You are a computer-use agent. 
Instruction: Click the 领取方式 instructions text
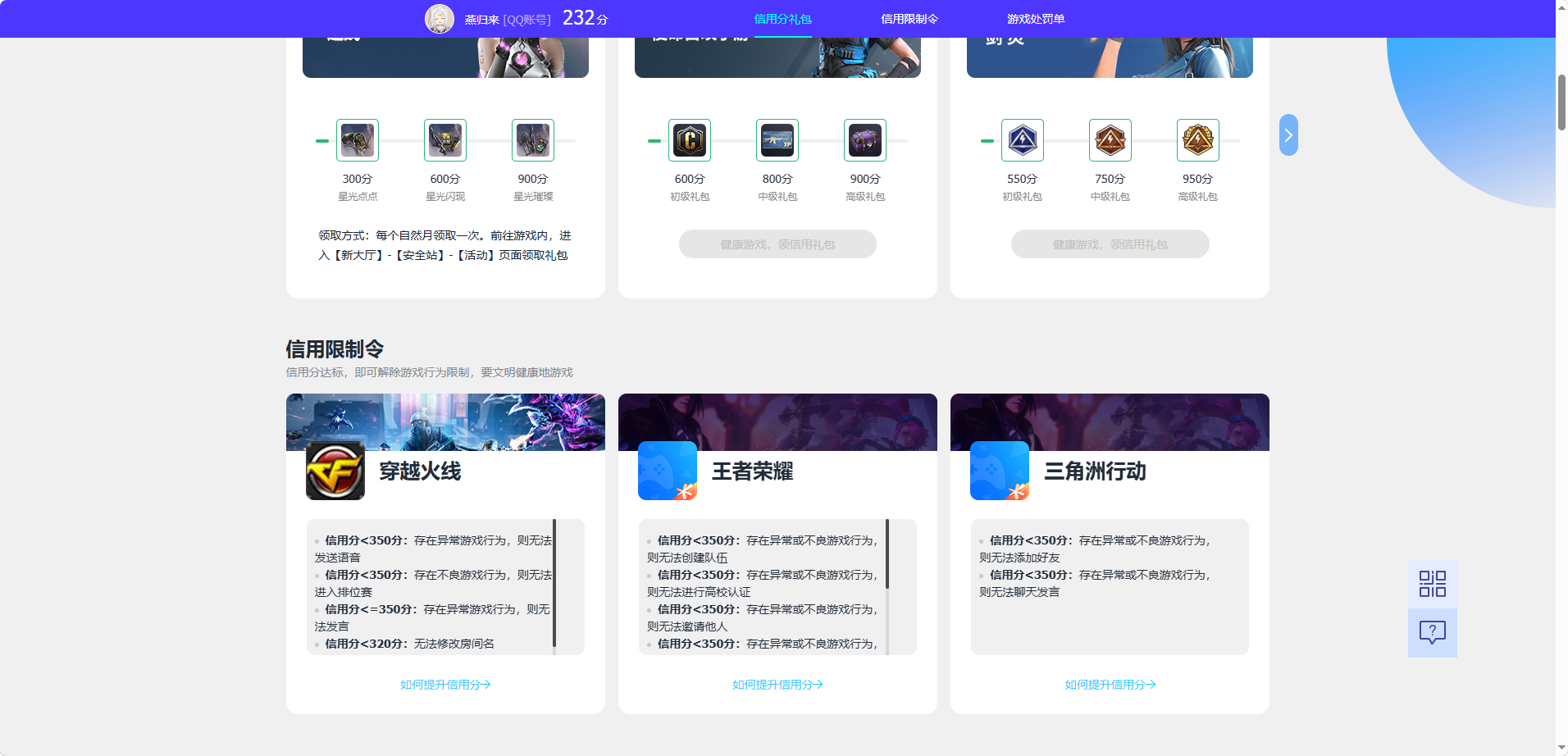pos(444,245)
